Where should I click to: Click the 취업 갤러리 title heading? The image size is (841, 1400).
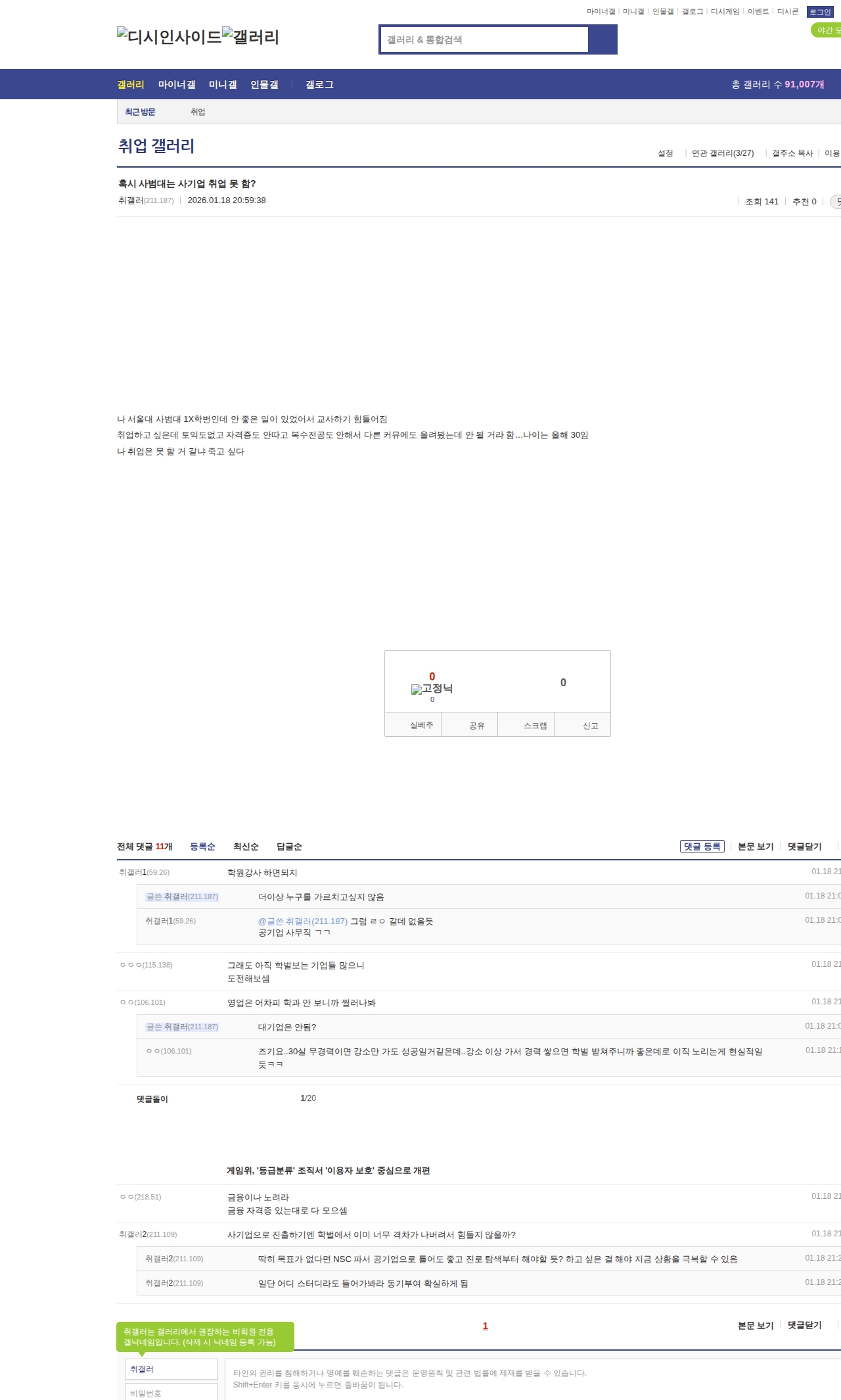156,146
